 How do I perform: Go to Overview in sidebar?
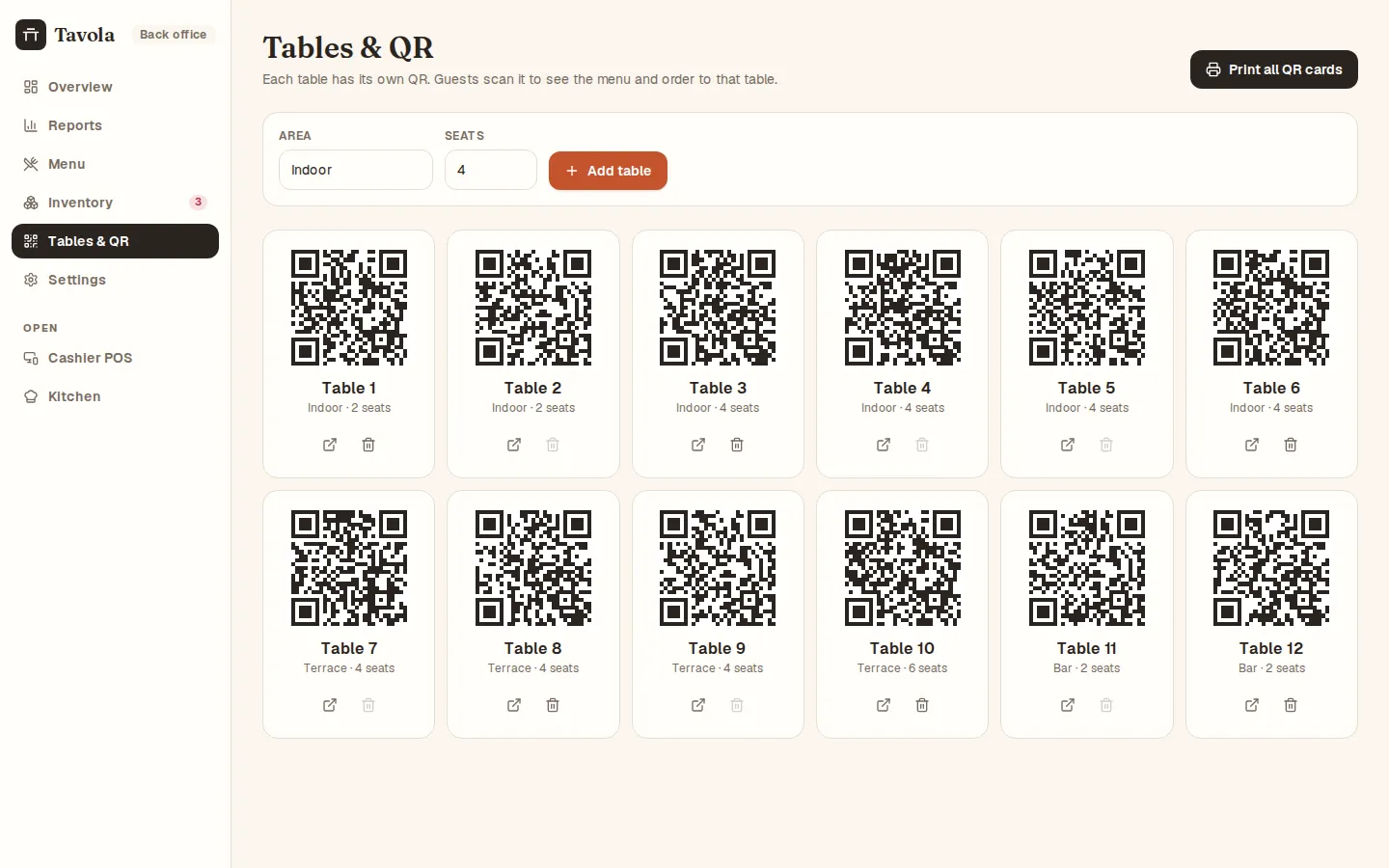click(x=115, y=87)
